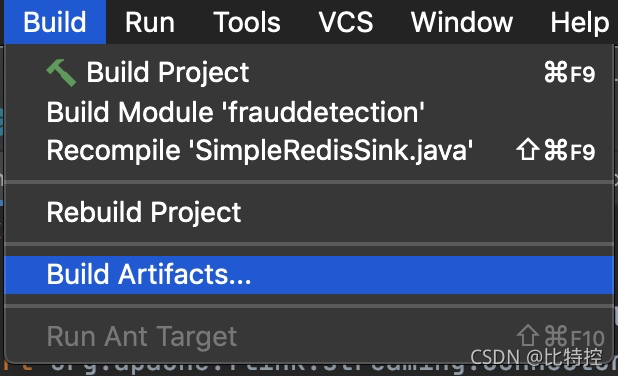Close the Build menu via its menu bar title

pos(55,22)
